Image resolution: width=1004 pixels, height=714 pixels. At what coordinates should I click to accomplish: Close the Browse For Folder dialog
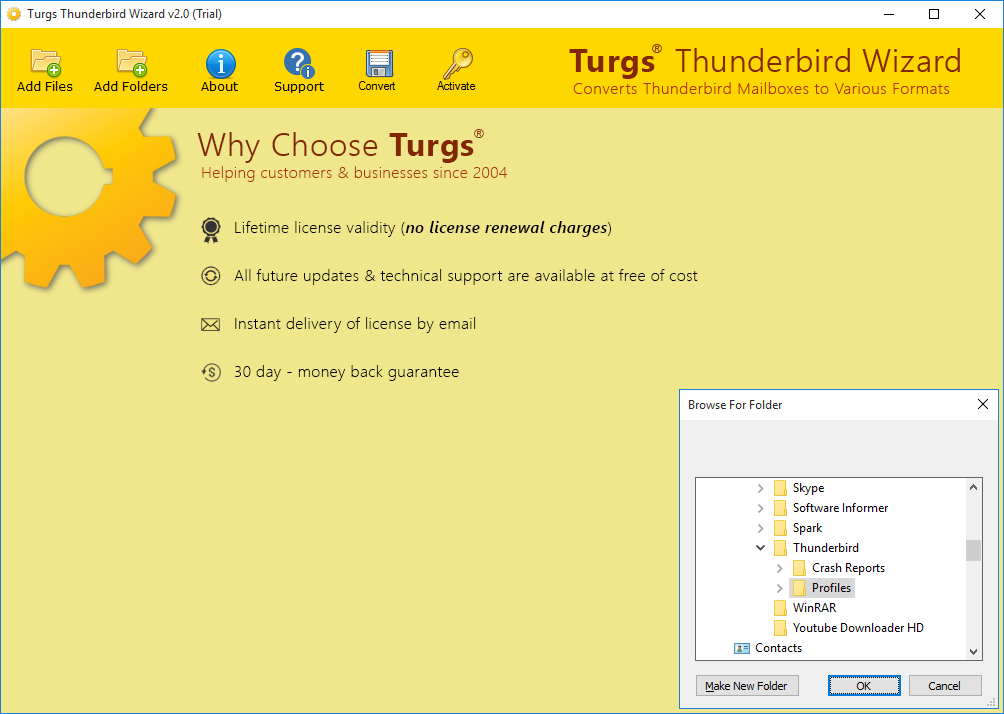coord(983,404)
